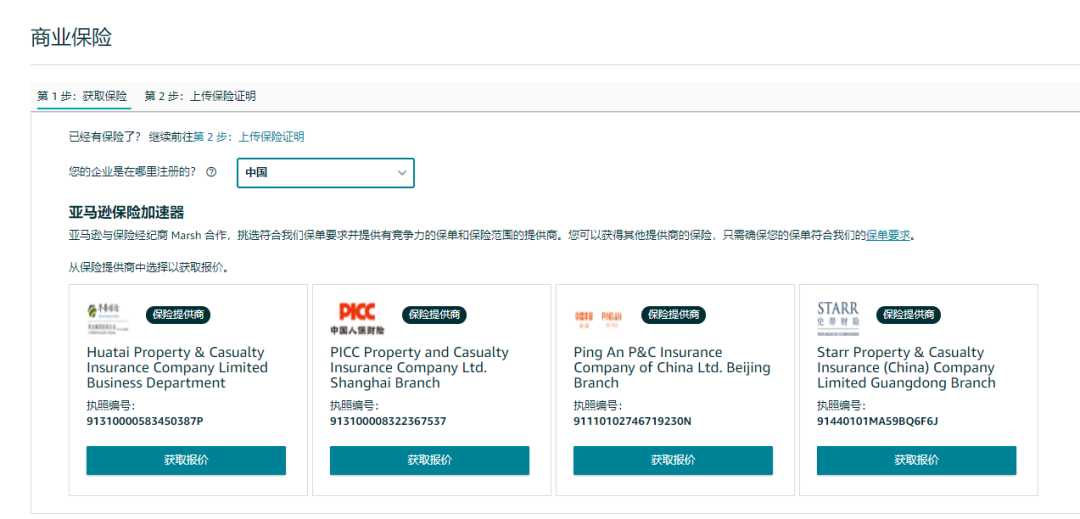1080x519 pixels.
Task: Switch to the 第 1 步：获取保险 tab
Action: [x=82, y=96]
